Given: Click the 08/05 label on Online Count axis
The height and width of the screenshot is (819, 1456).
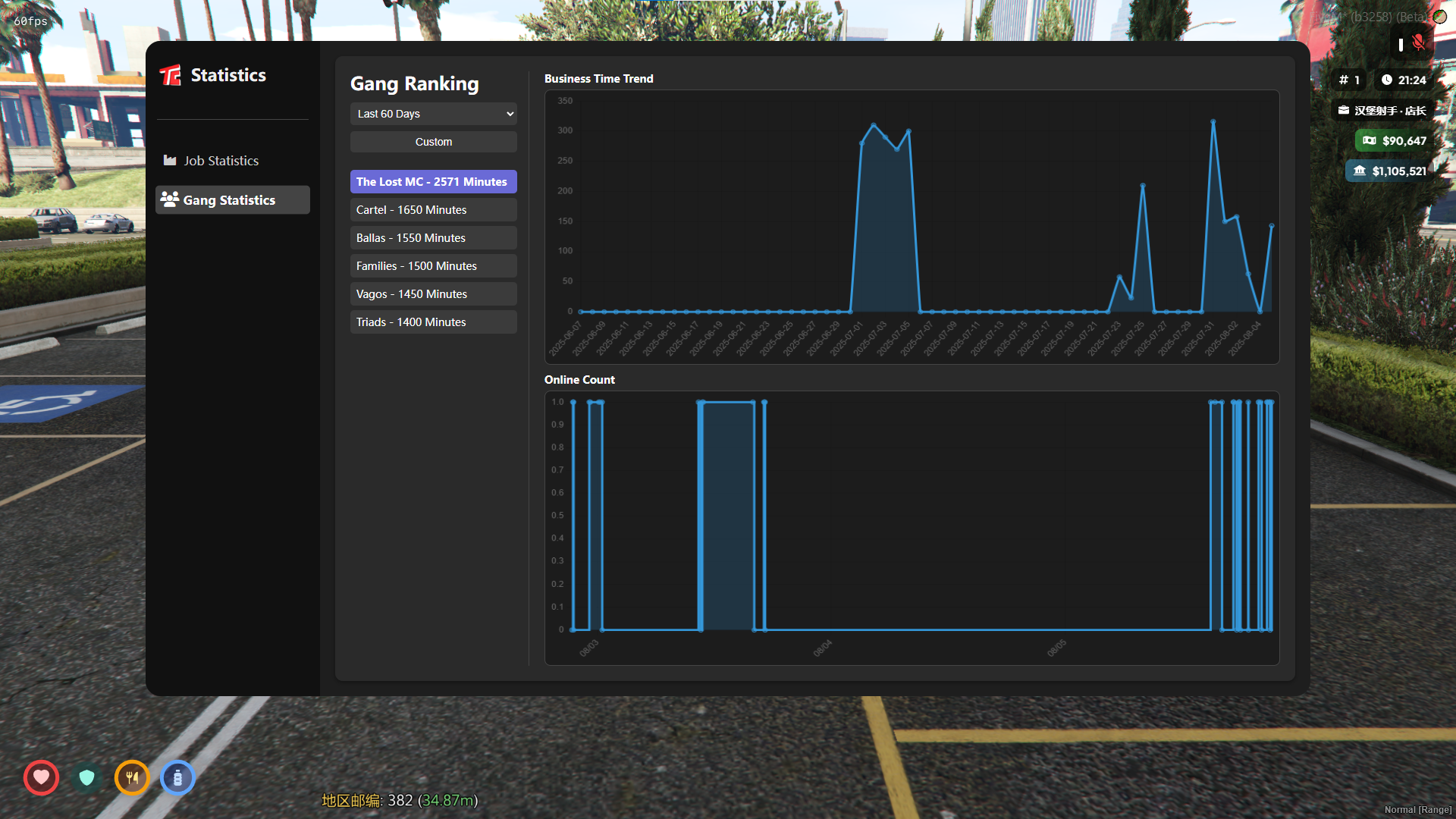Looking at the screenshot, I should 1057,648.
